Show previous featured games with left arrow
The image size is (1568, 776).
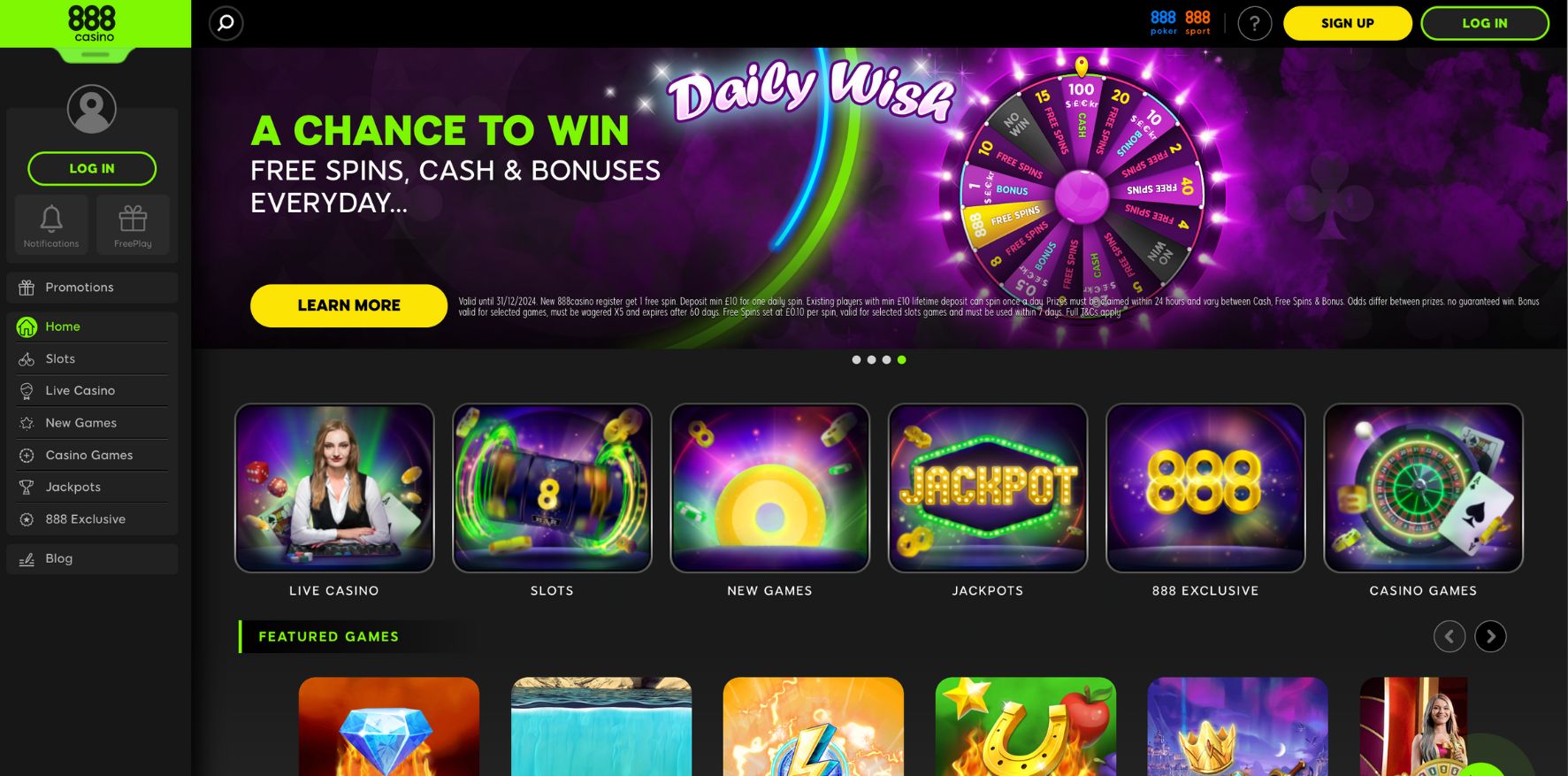click(x=1449, y=636)
